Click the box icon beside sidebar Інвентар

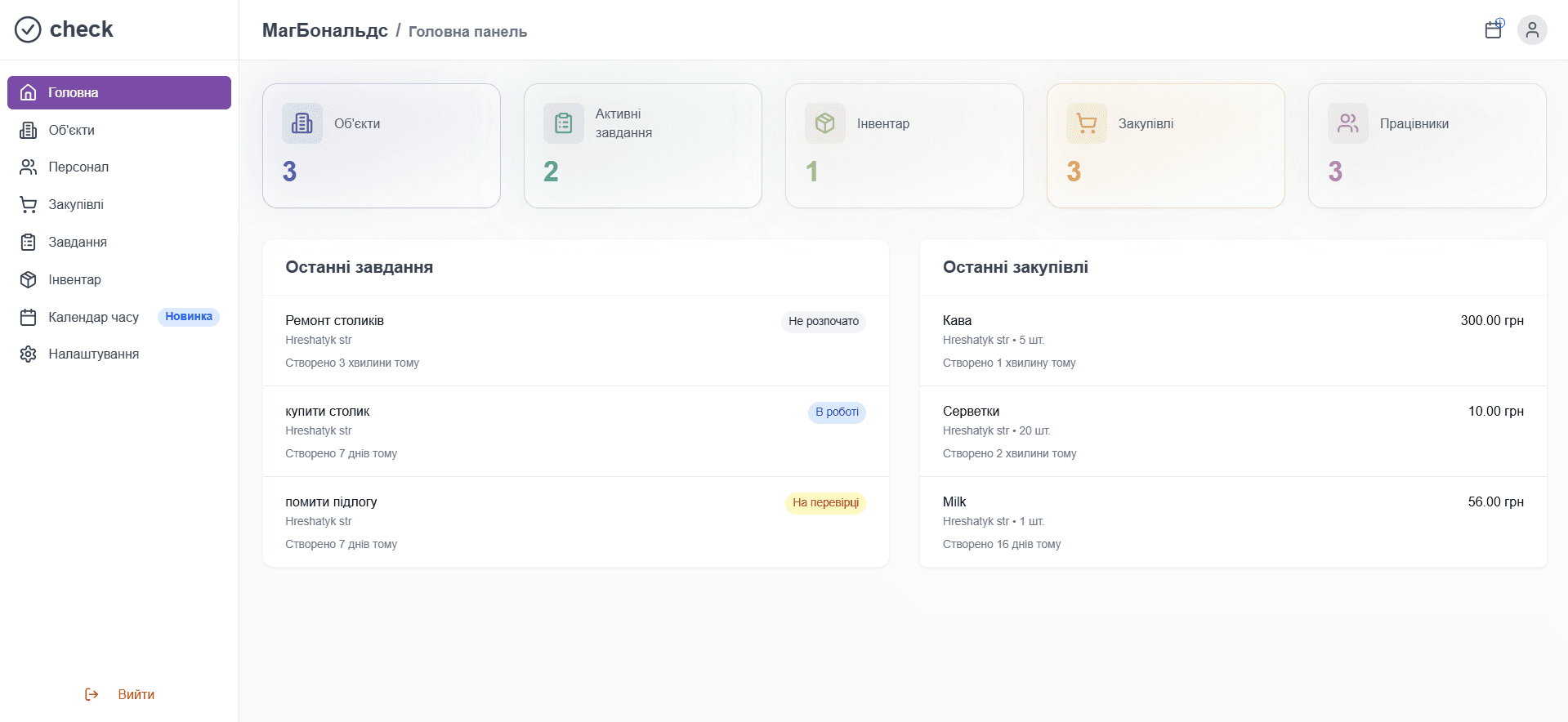coord(29,279)
